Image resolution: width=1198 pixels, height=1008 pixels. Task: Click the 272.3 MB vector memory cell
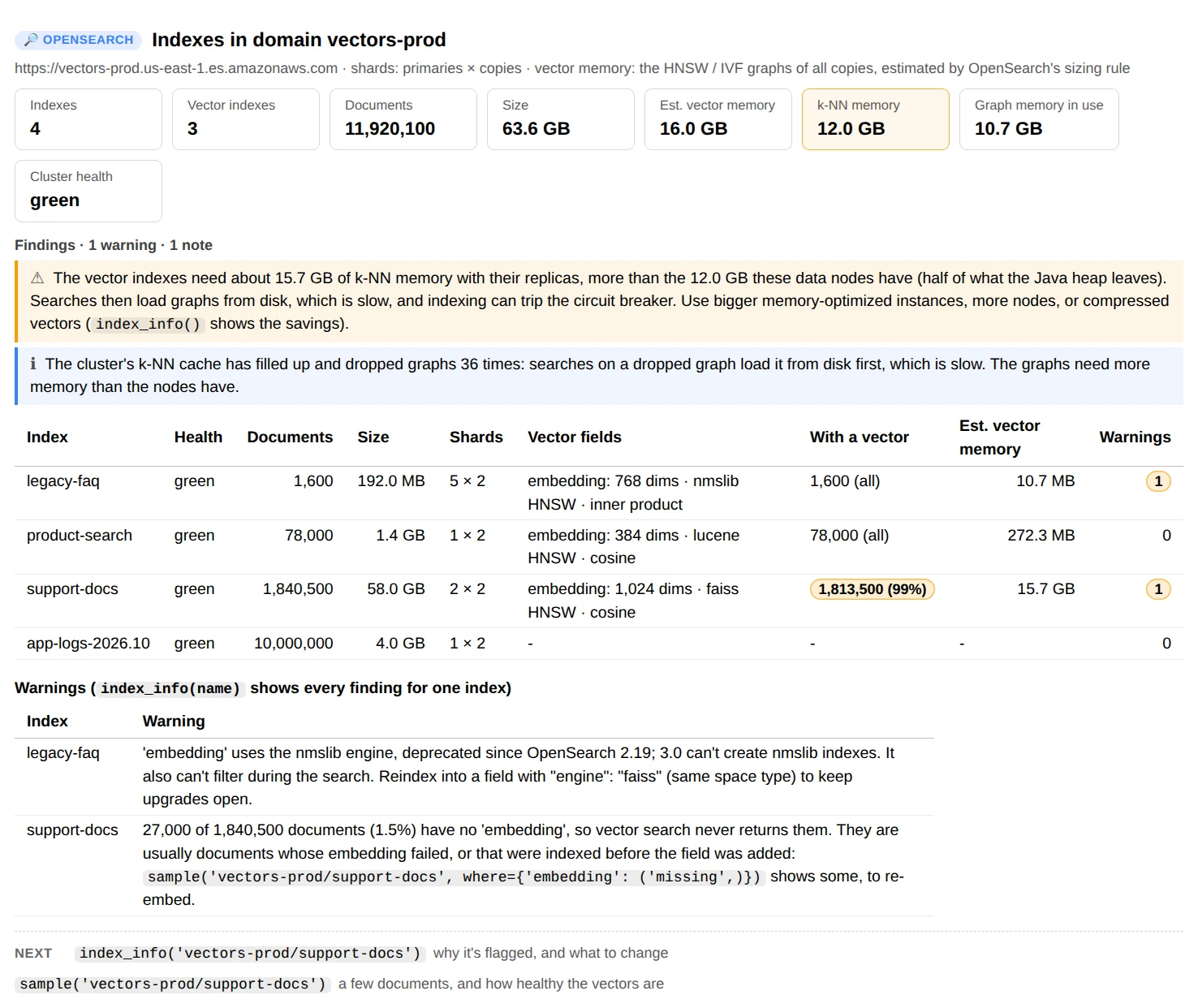1041,536
